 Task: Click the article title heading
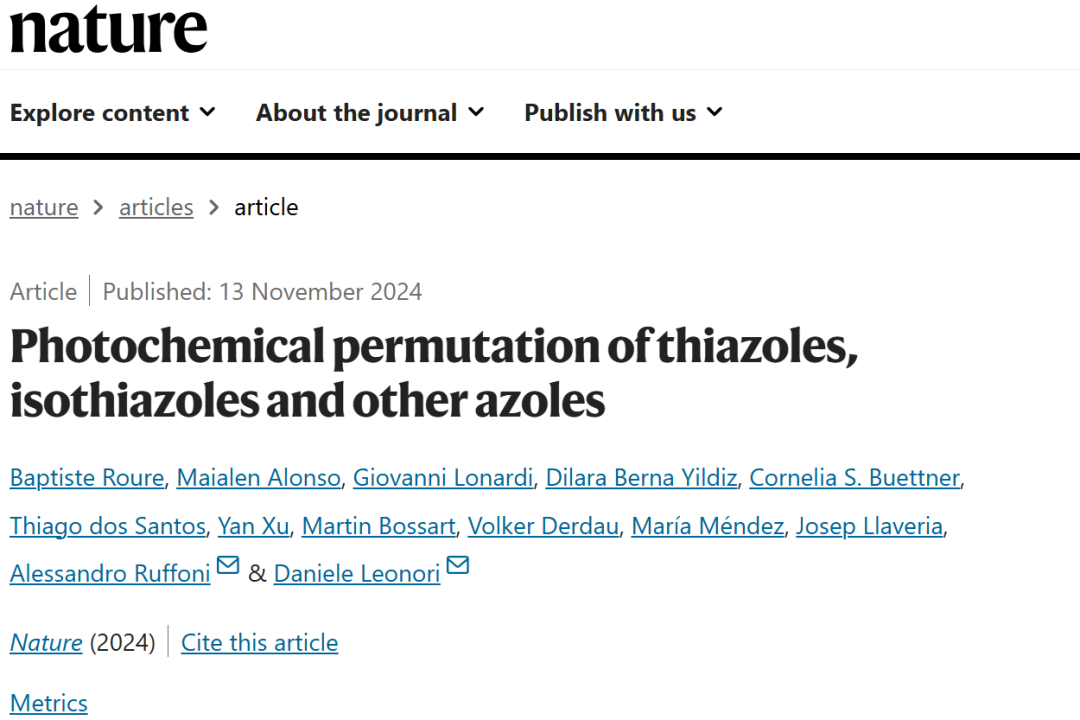point(434,373)
